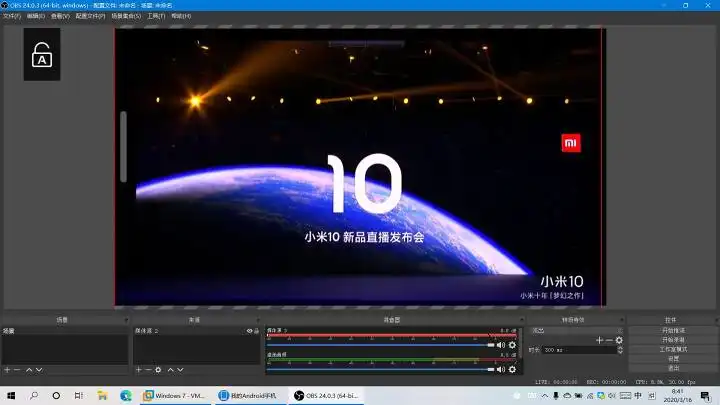Viewport: 720px width, 405px height.
Task: Remove the selected scene with minus icon
Action: click(x=17, y=370)
